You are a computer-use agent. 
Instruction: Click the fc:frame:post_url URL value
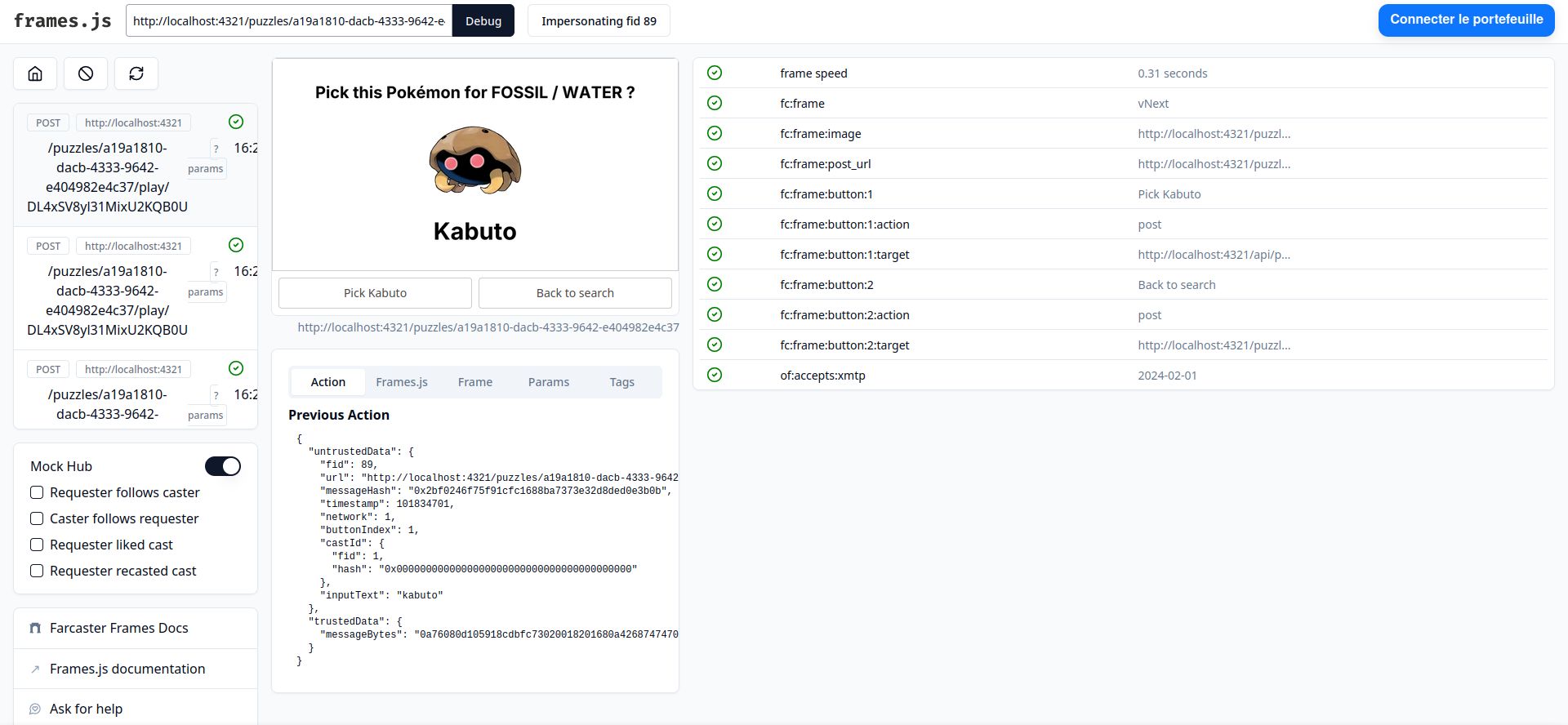pyautogui.click(x=1214, y=164)
